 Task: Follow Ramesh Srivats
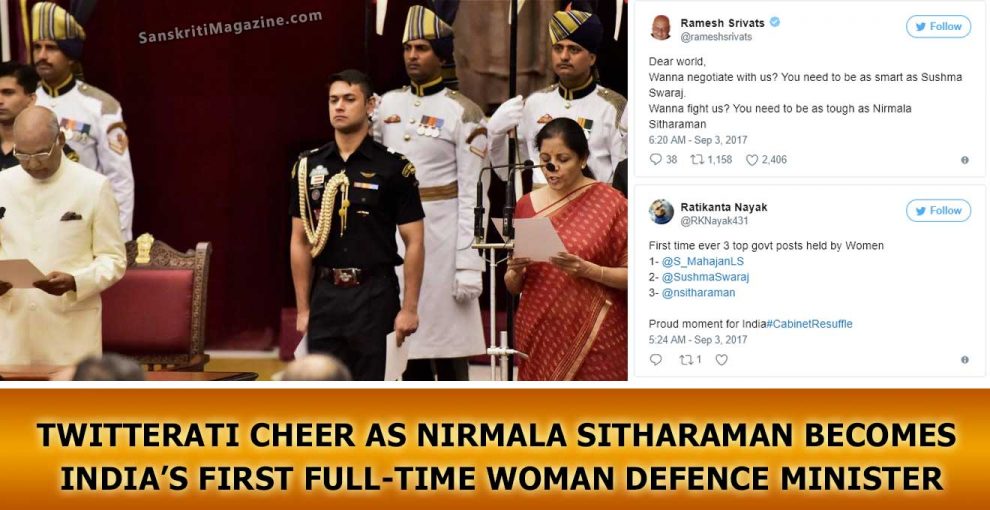(938, 27)
